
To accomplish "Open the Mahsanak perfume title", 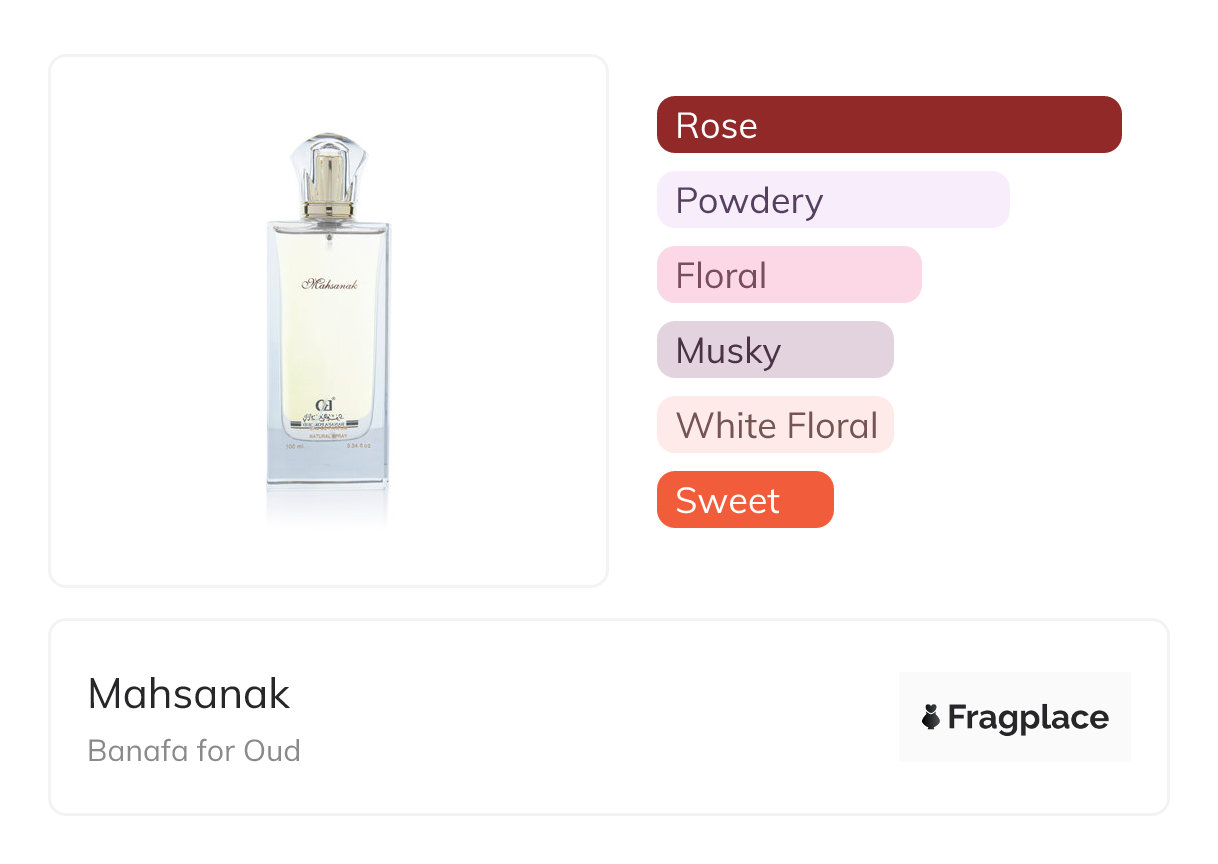I will pyautogui.click(x=189, y=694).
